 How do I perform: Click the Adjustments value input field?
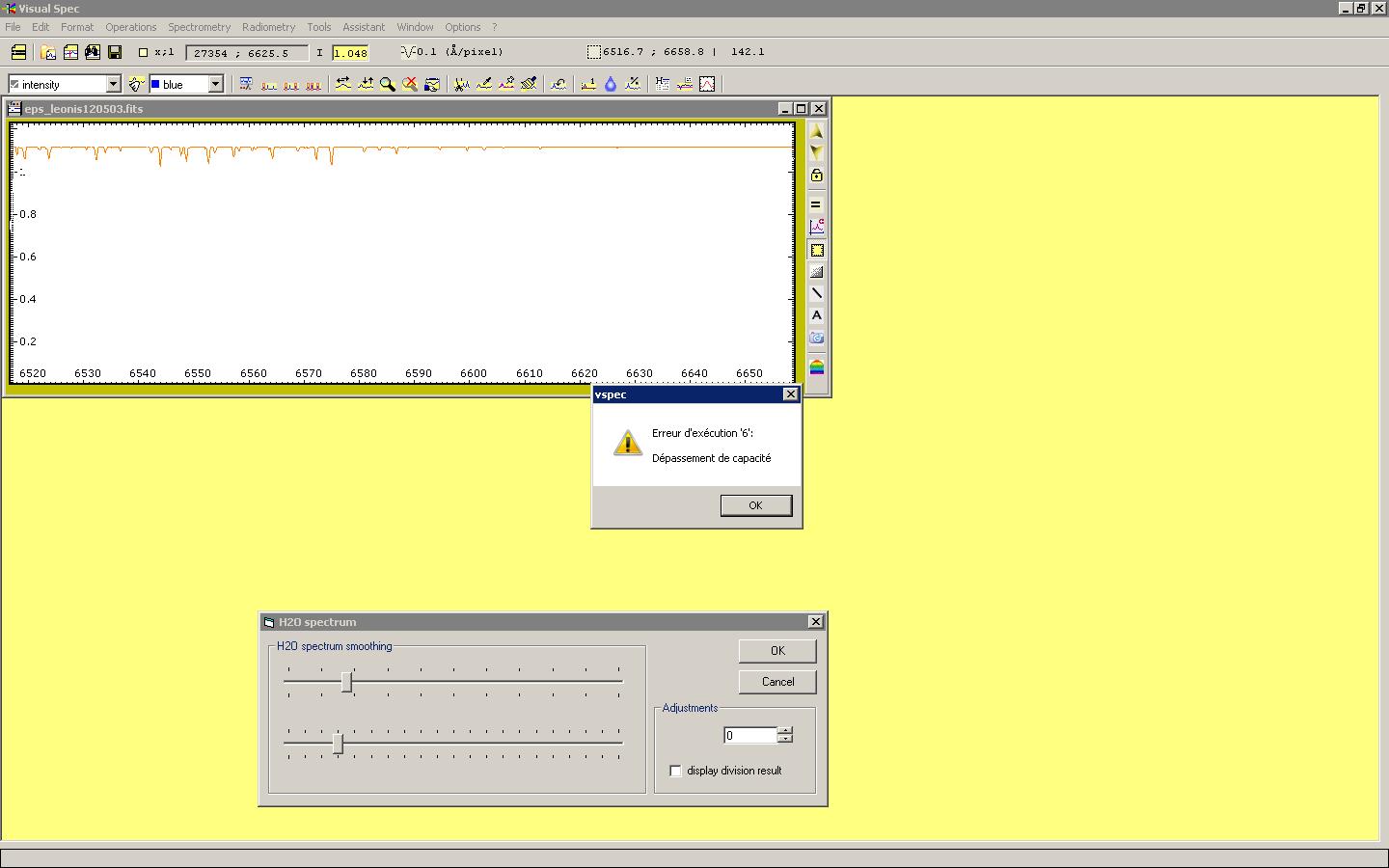click(749, 736)
